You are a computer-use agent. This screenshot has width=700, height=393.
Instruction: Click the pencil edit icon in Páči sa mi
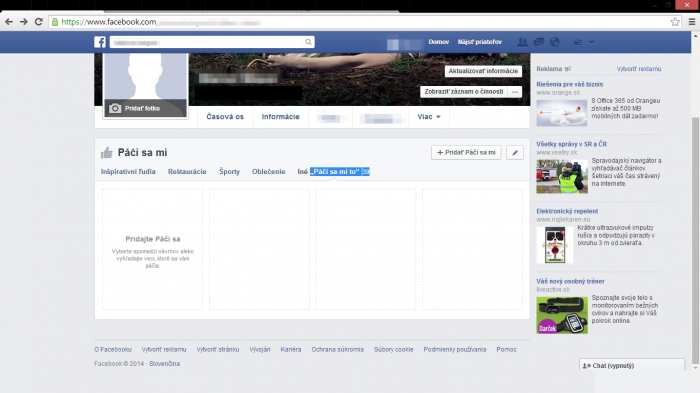click(x=515, y=153)
